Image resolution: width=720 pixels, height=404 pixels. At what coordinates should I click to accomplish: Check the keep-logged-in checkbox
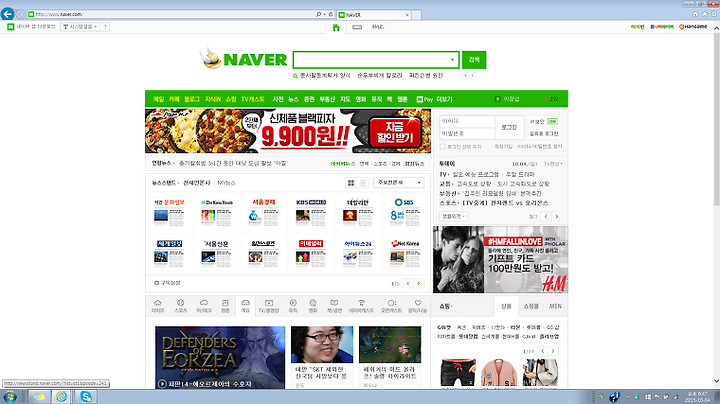[443, 146]
